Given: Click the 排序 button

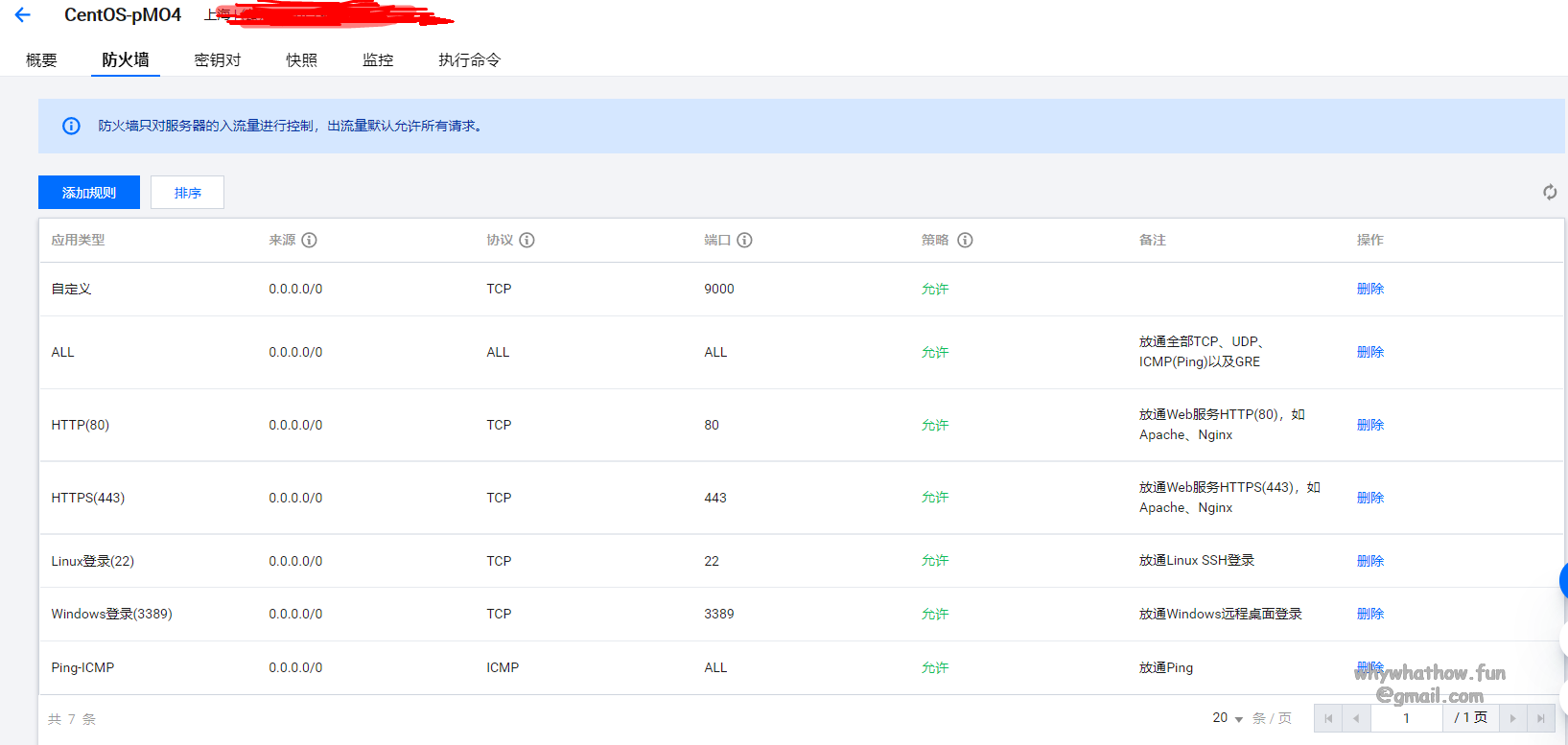Looking at the screenshot, I should (x=187, y=193).
